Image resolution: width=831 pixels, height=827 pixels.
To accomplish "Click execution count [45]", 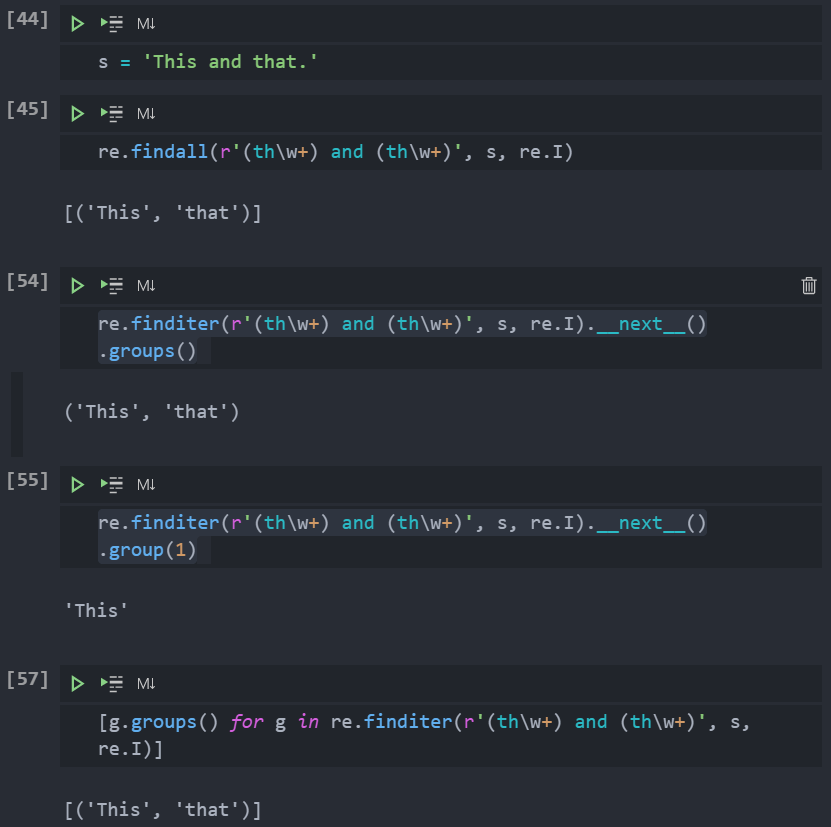I will click(x=27, y=109).
